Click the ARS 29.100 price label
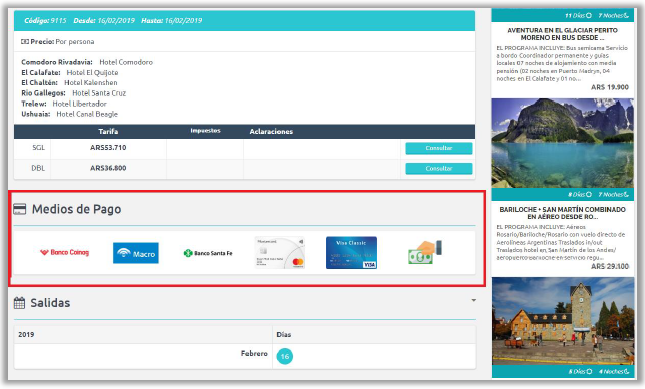This screenshot has height=389, width=645. click(610, 266)
